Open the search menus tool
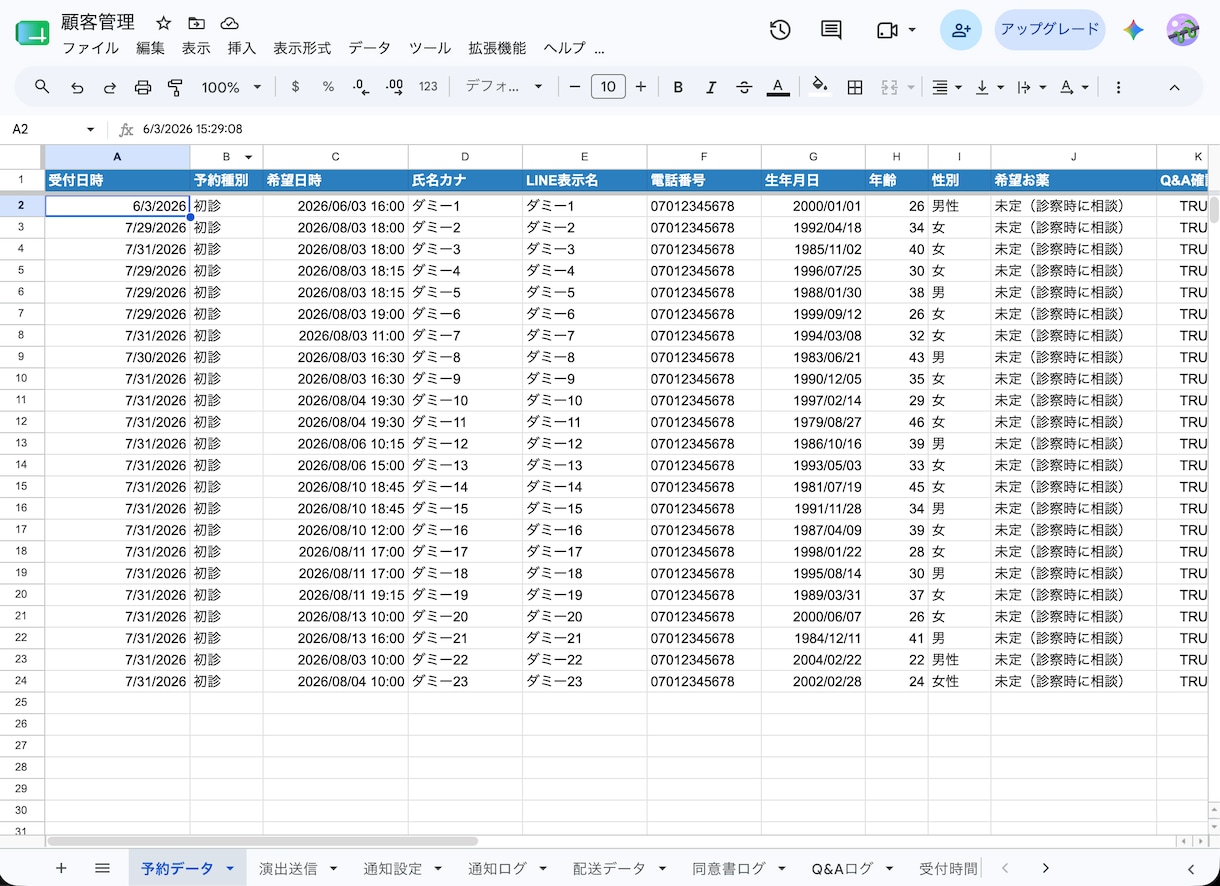The width and height of the screenshot is (1220, 886). click(x=42, y=87)
